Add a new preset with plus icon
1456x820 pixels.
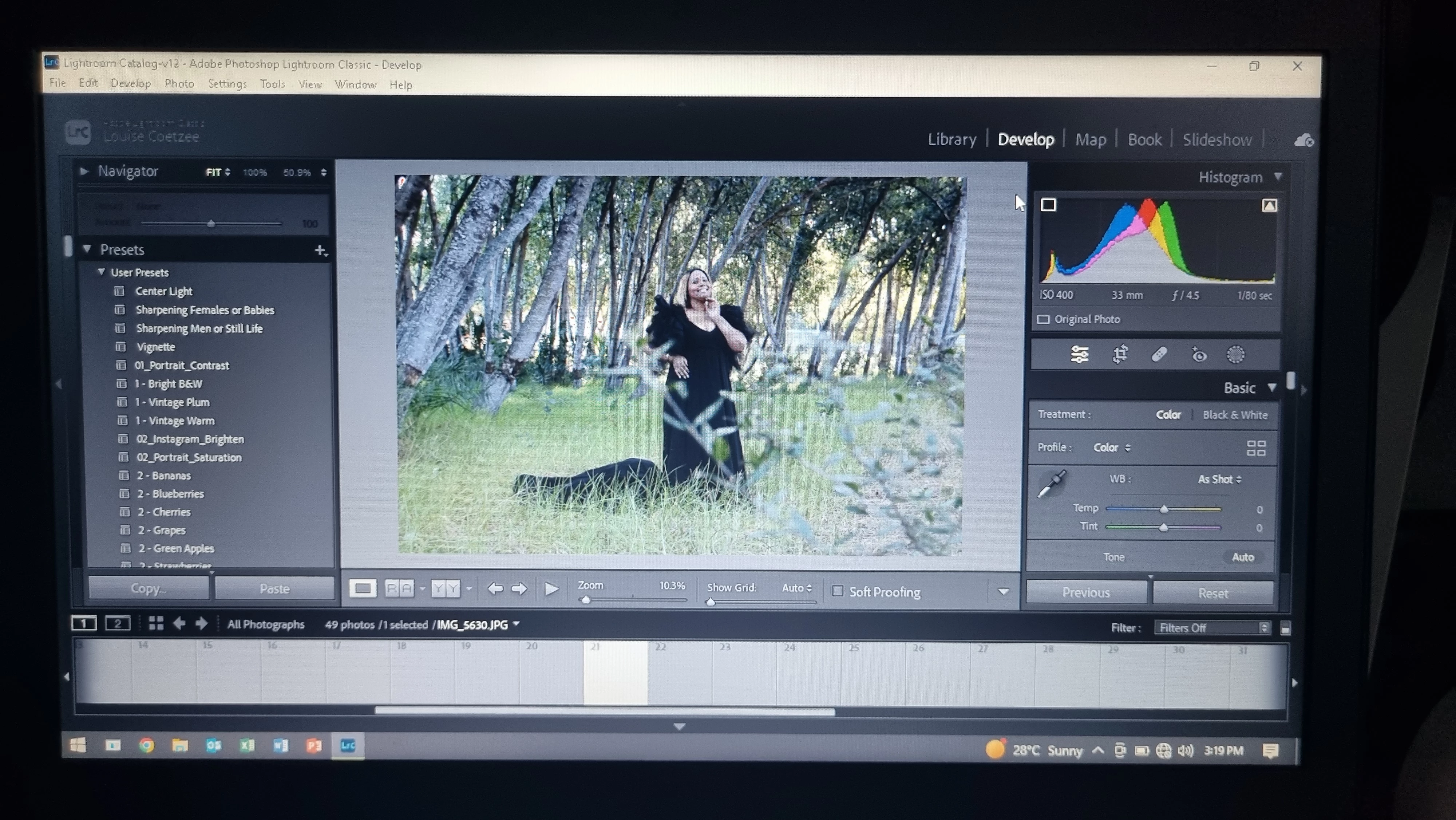coord(320,250)
